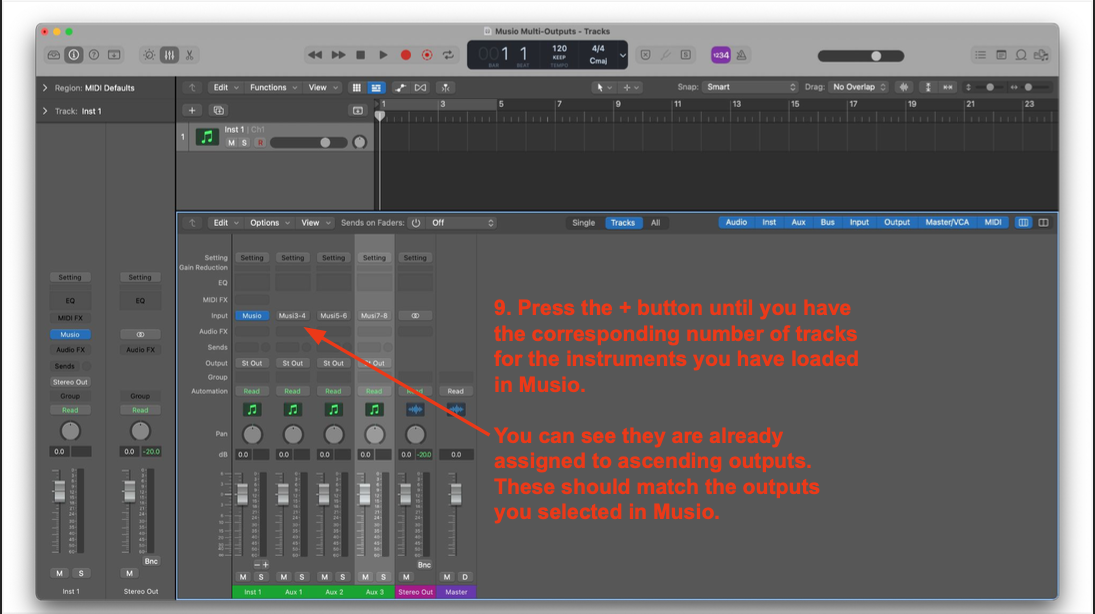Click the Musi3-4 input slot
1095x614 pixels.
click(293, 316)
